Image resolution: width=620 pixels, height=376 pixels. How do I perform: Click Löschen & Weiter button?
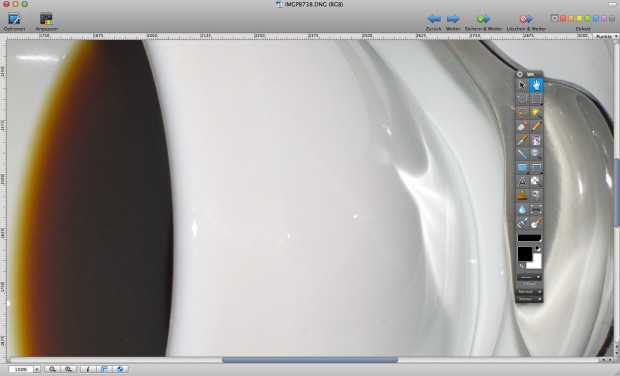coord(526,21)
